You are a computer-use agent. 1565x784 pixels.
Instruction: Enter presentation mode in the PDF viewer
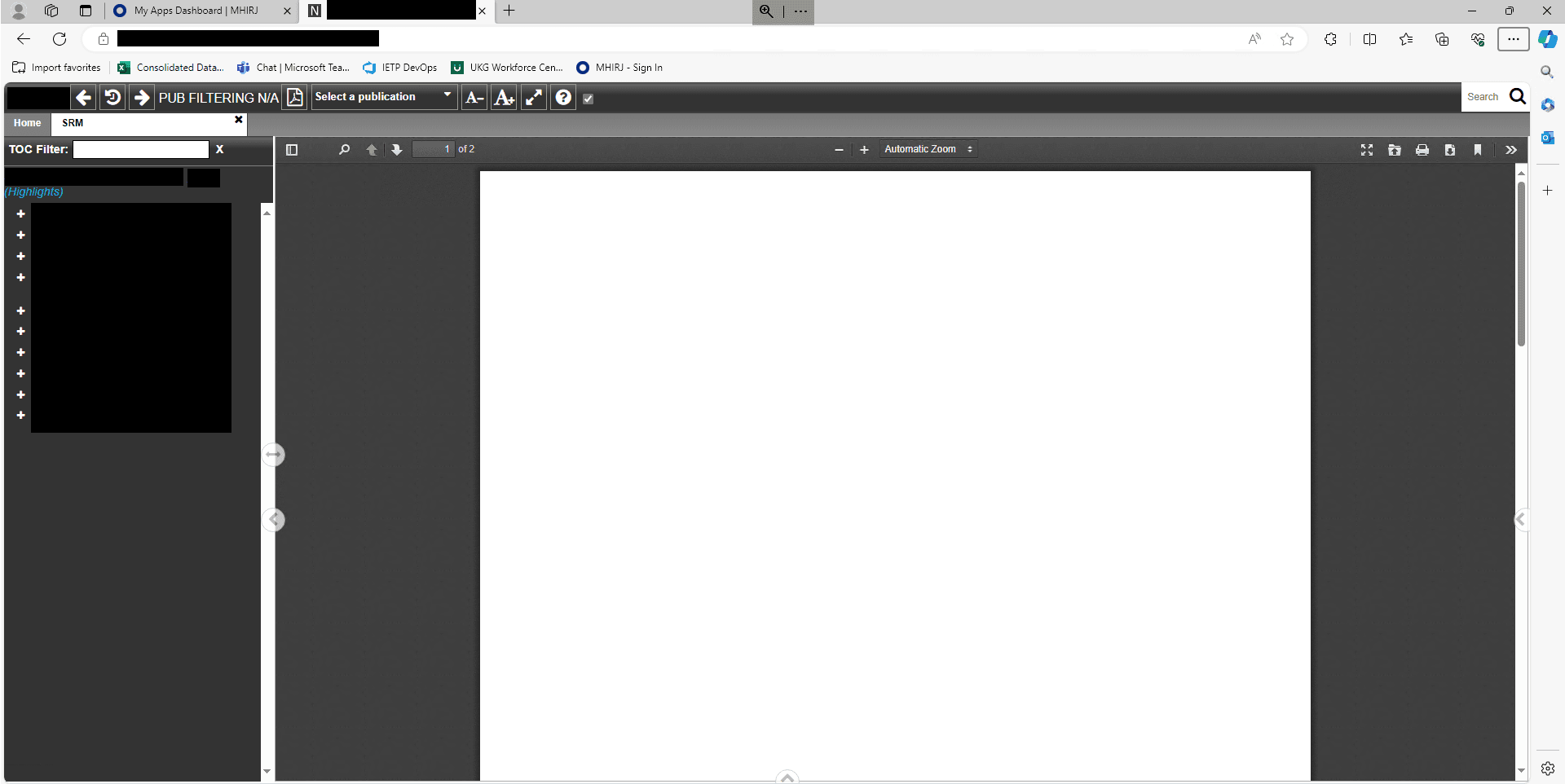1367,149
